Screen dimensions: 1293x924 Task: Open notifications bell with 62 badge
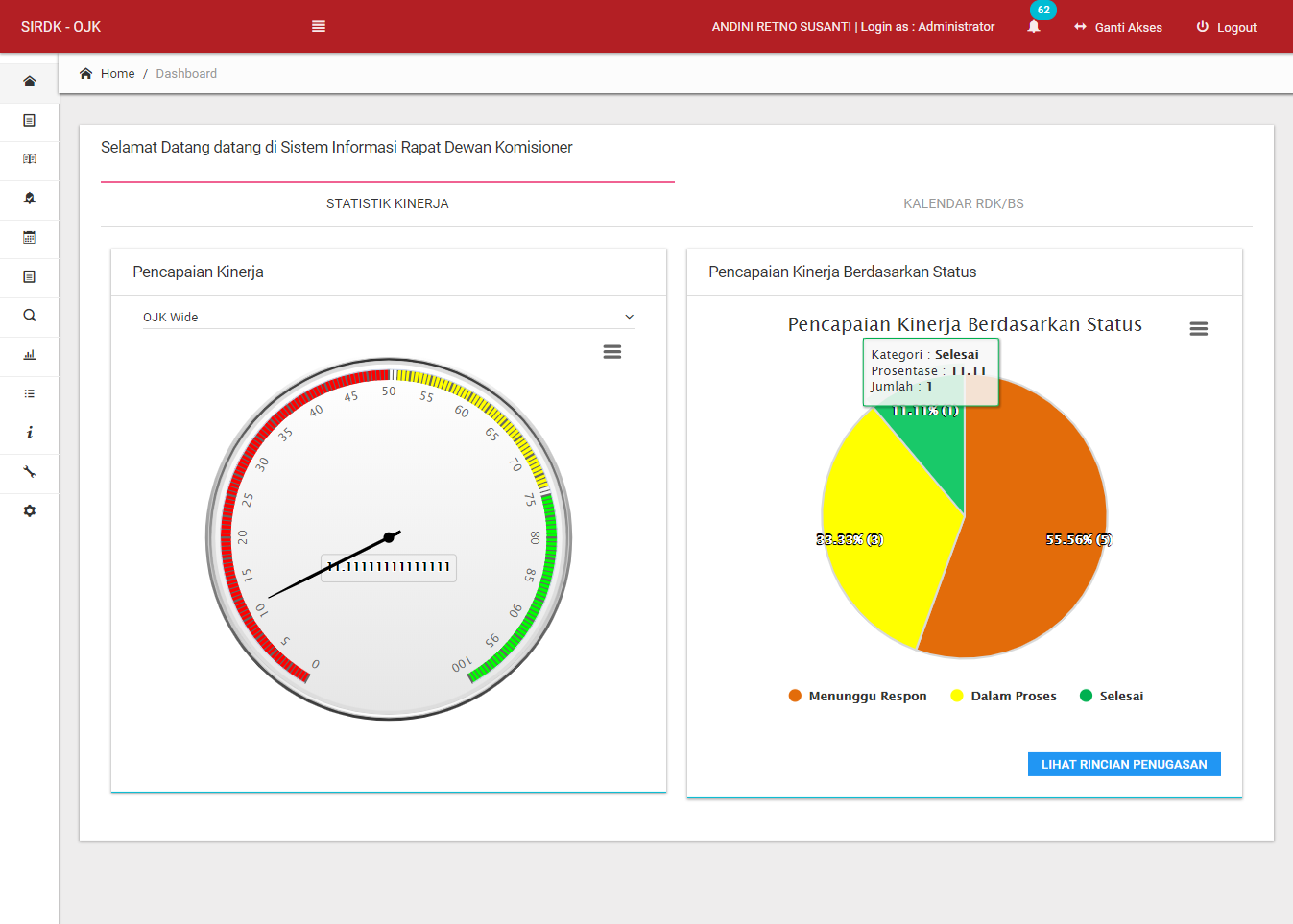click(1034, 27)
